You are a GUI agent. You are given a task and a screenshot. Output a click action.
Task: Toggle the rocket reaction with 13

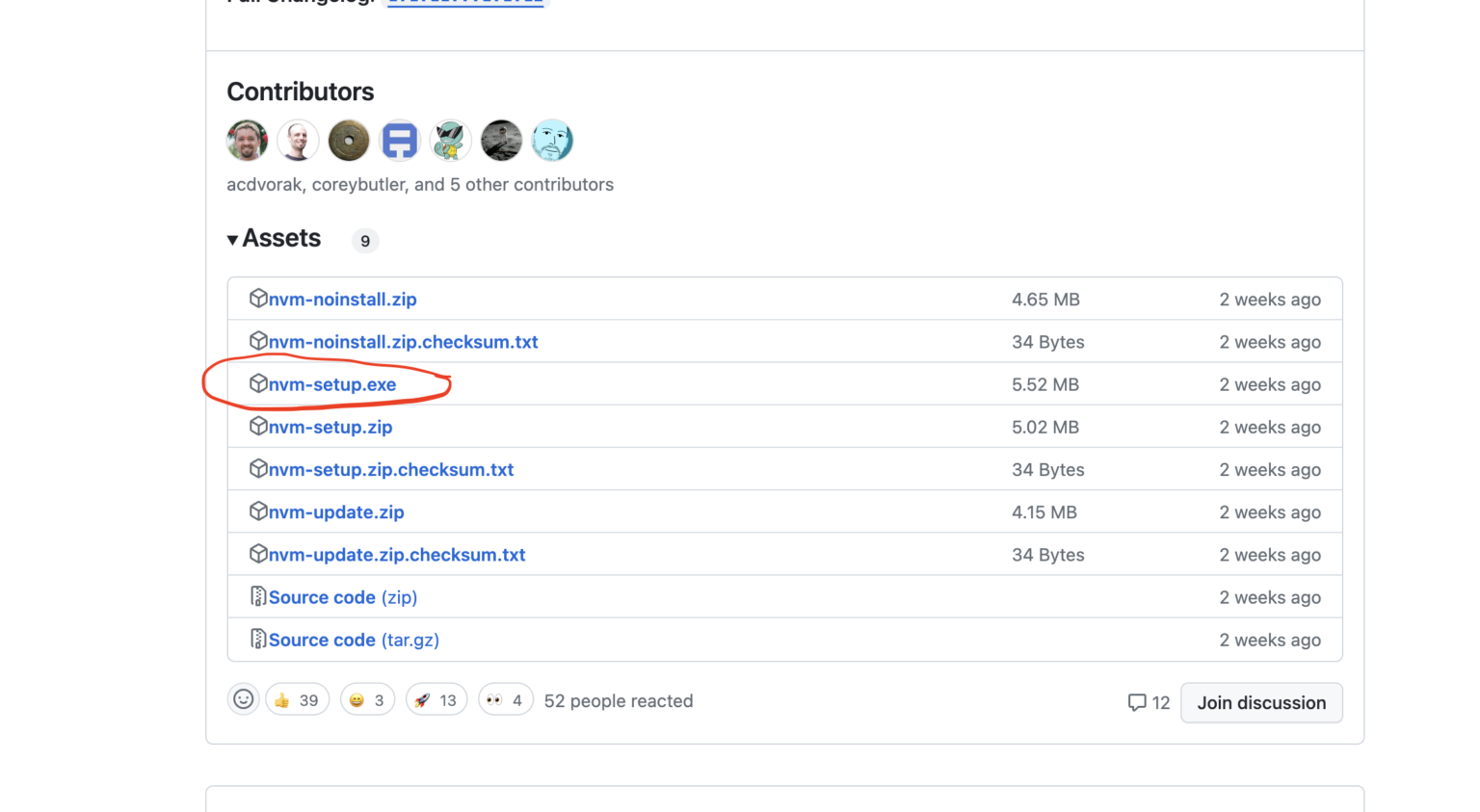point(436,700)
